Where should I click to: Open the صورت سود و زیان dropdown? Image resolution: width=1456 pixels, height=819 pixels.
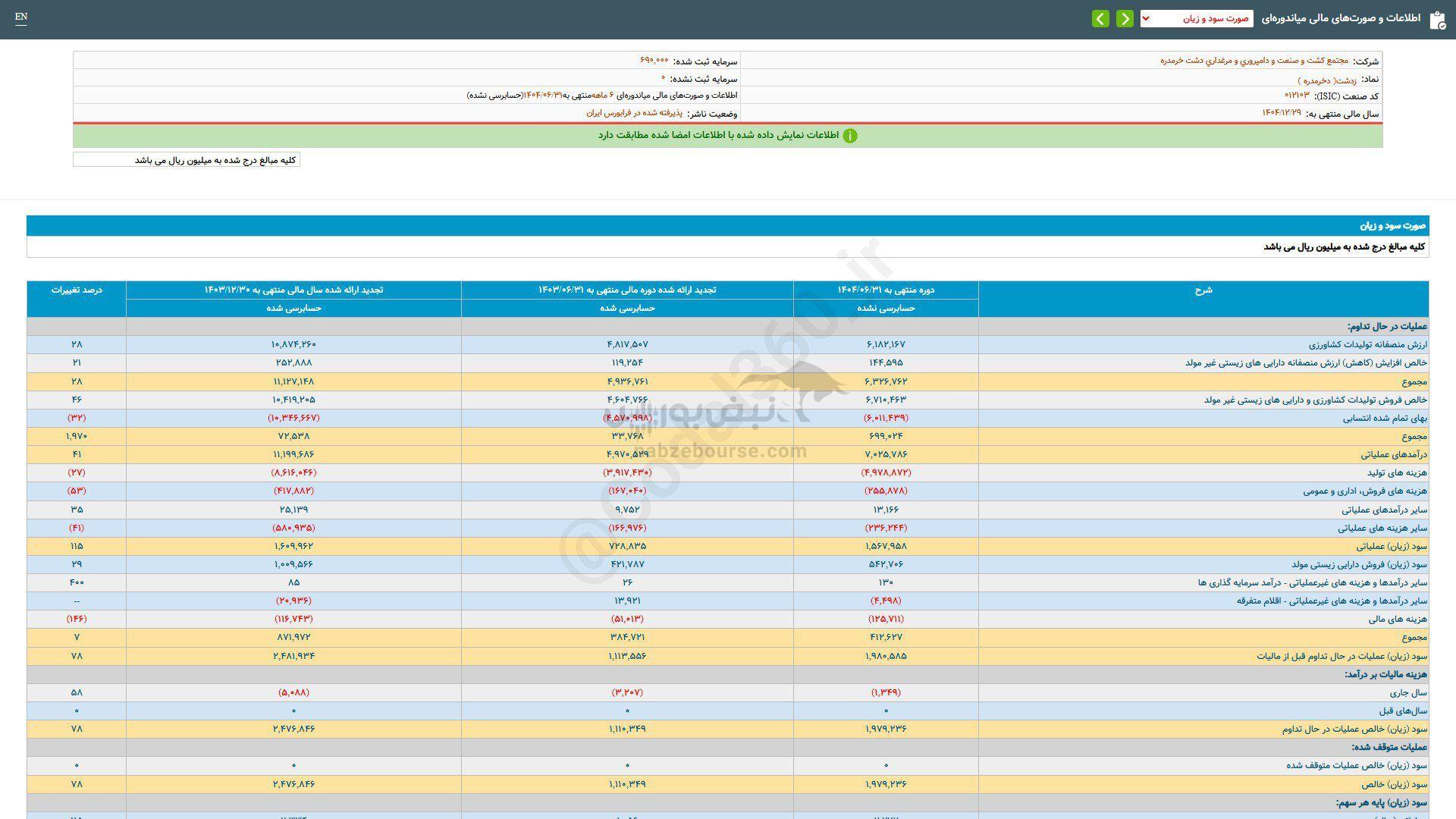[x=1196, y=18]
